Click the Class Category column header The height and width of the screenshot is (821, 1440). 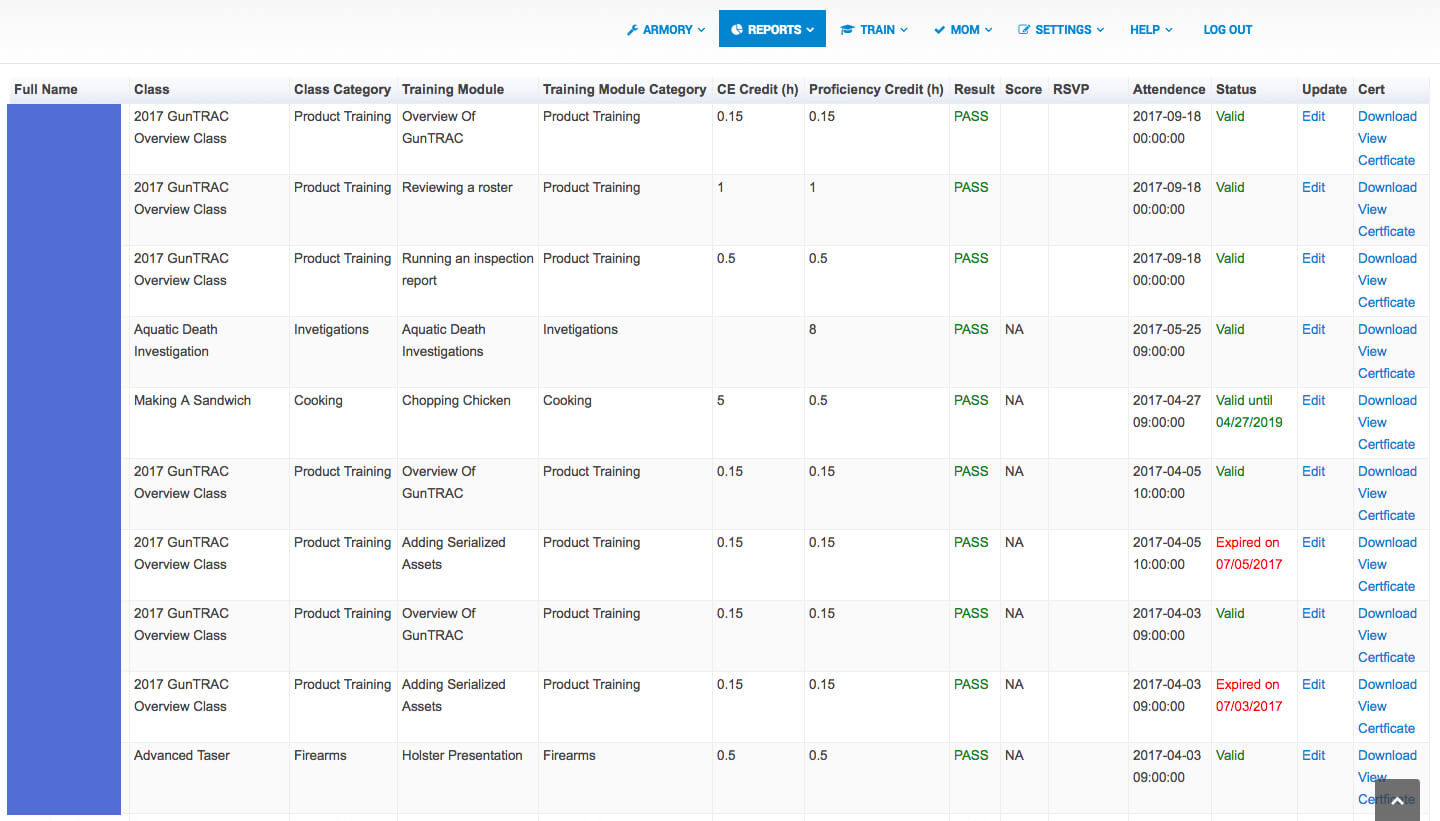click(342, 89)
